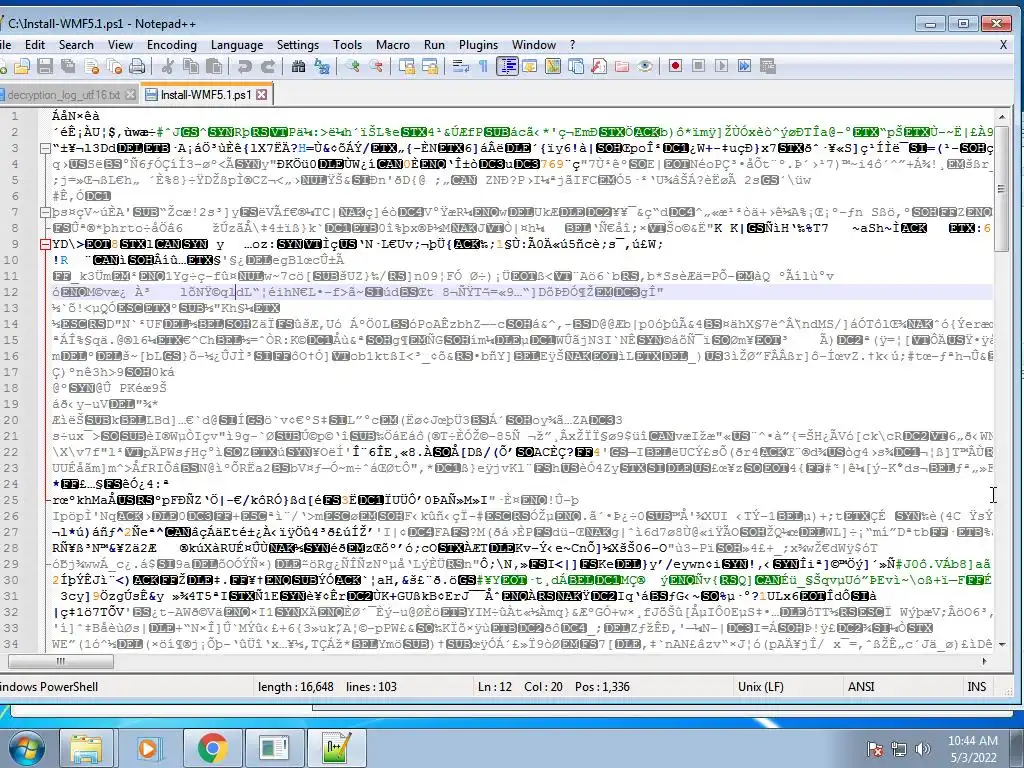Viewport: 1024px width, 768px height.
Task: Click the horizontal scrollbar right arrow
Action: 984,661
